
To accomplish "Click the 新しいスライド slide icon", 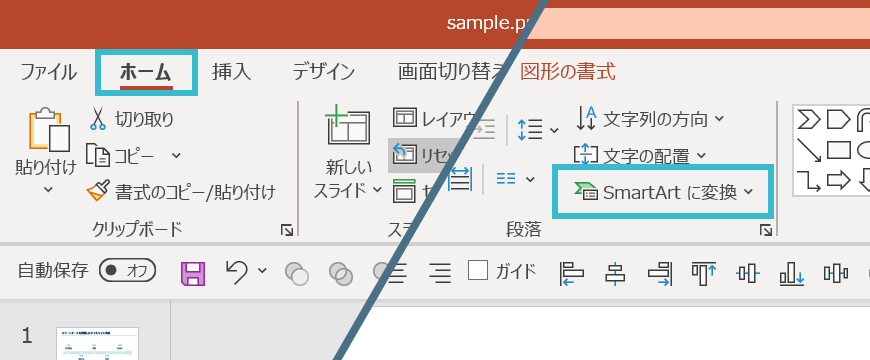I will point(348,125).
